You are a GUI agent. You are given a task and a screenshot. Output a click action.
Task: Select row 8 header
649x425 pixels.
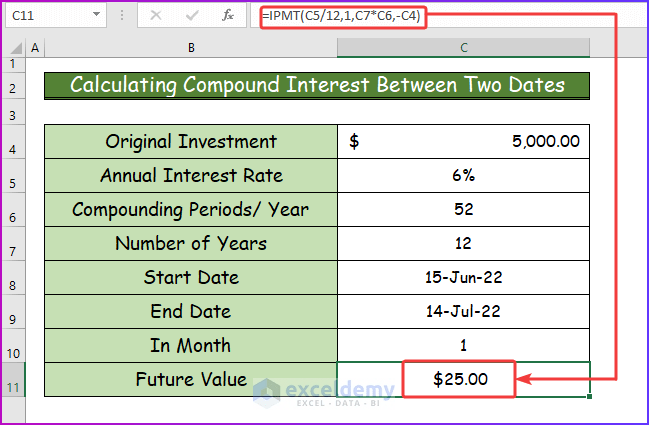tap(13, 277)
